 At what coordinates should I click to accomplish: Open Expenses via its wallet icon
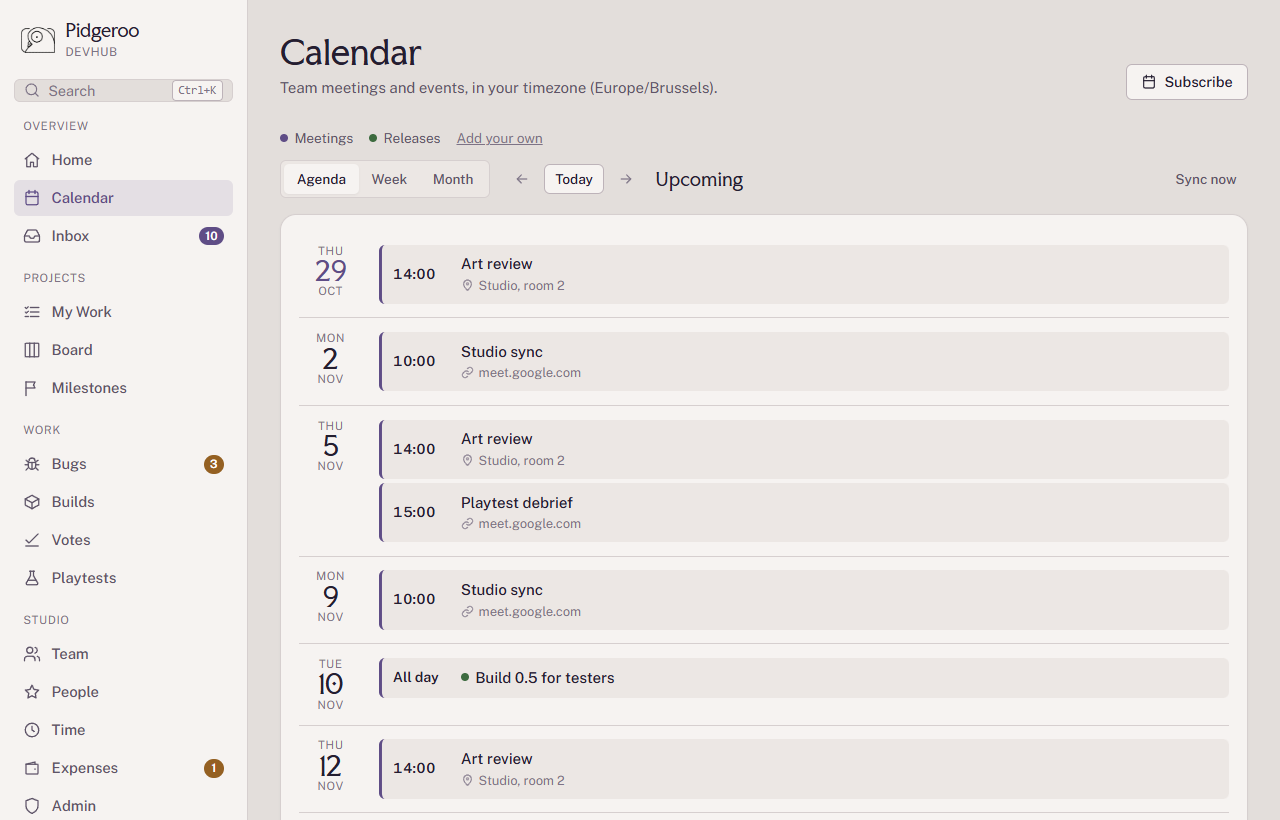[32, 768]
